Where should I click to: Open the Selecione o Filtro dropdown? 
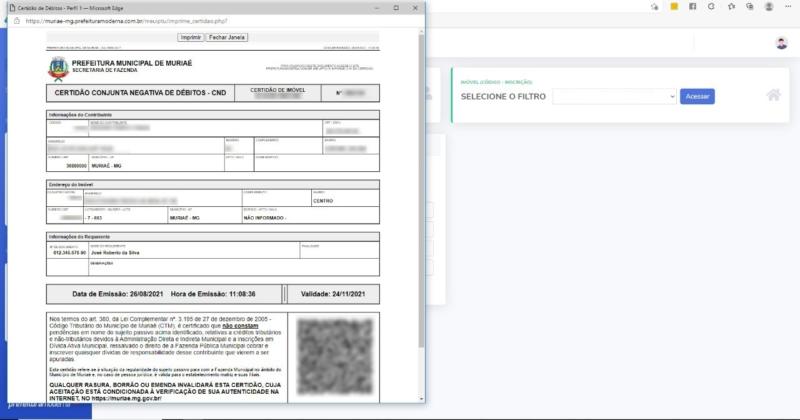click(x=614, y=96)
